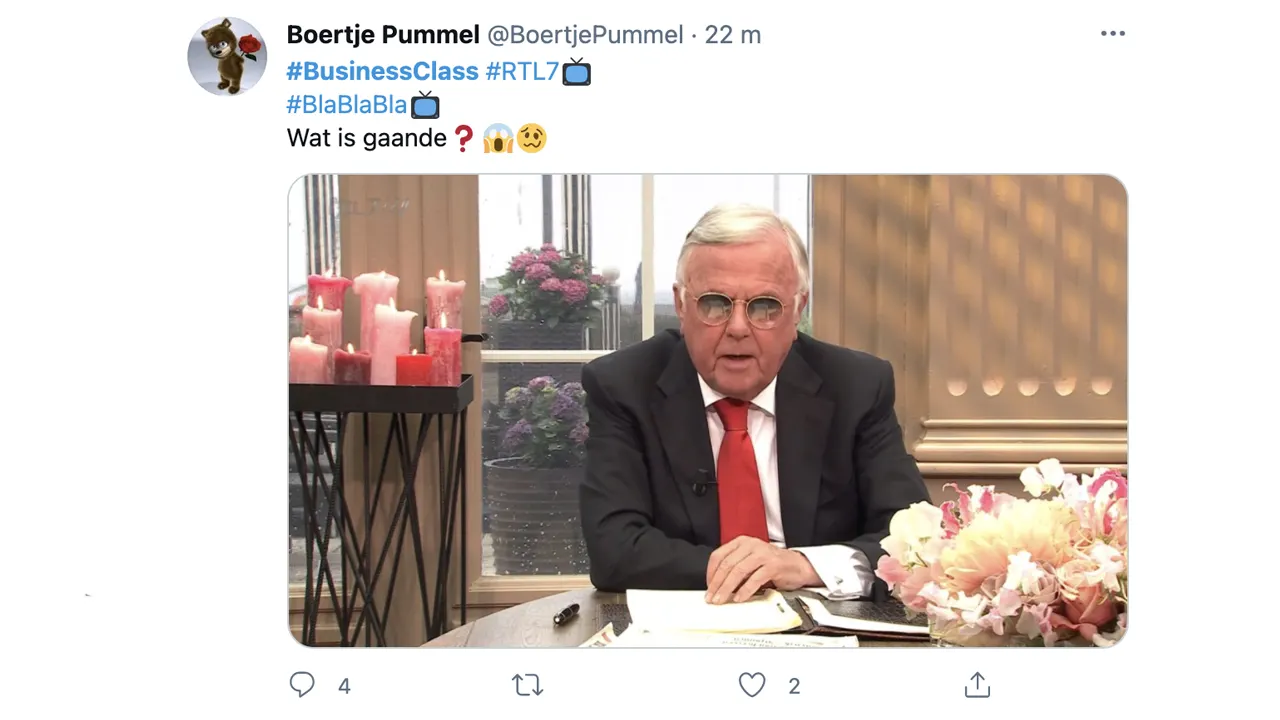Click the TV emoji after #BlaBlaBla
Image resolution: width=1280 pixels, height=720 pixels.
425,104
